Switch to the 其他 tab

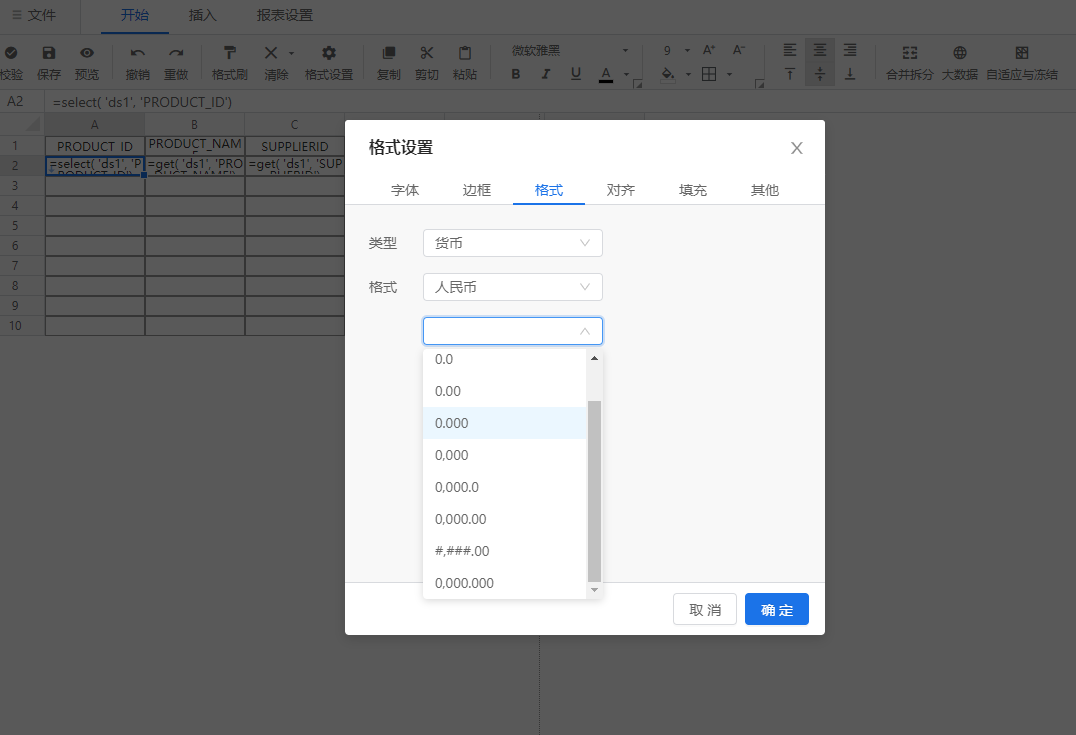(x=764, y=190)
